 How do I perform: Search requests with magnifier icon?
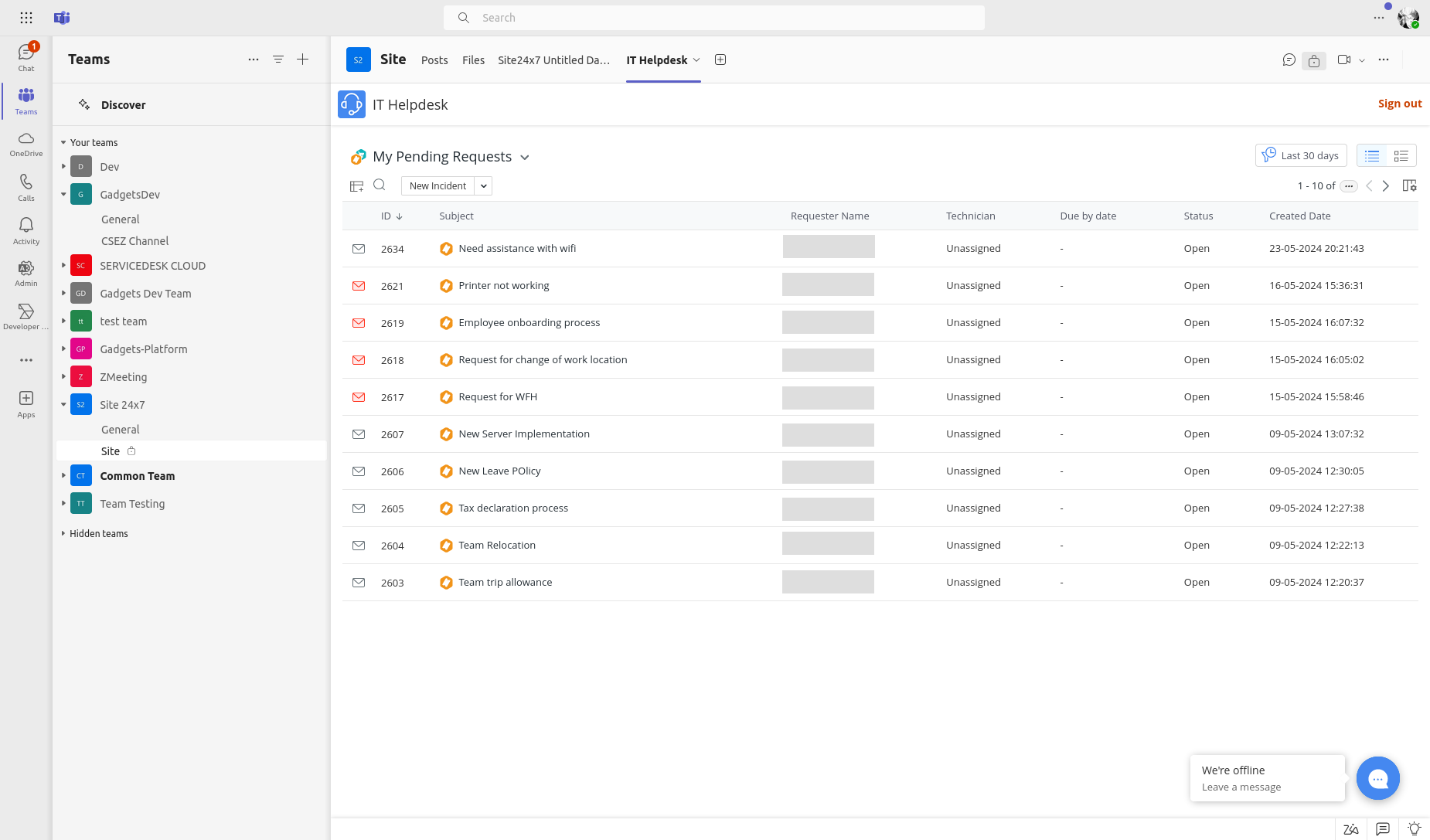tap(380, 185)
